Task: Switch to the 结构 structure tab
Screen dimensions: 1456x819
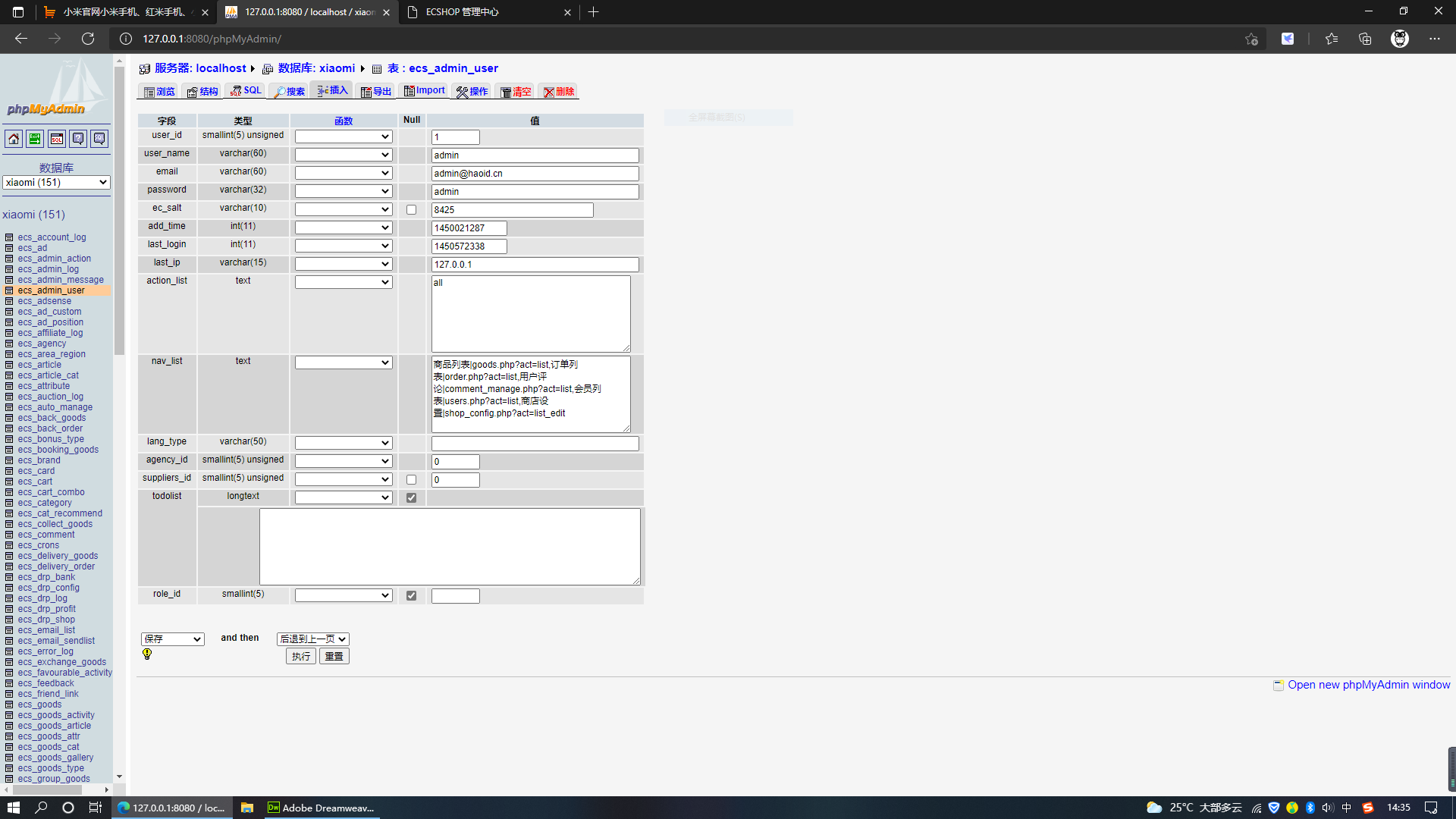Action: [202, 92]
